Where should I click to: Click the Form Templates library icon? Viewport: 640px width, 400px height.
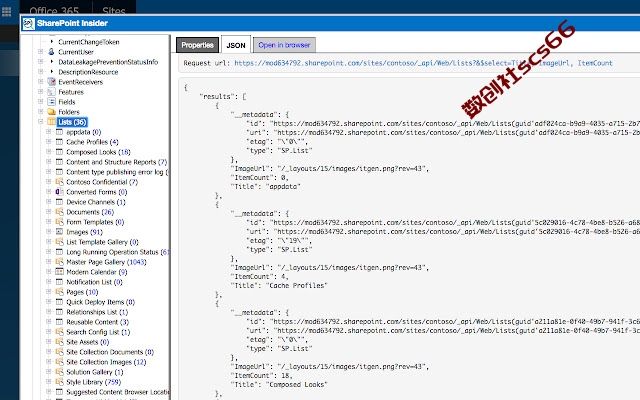[x=59, y=222]
